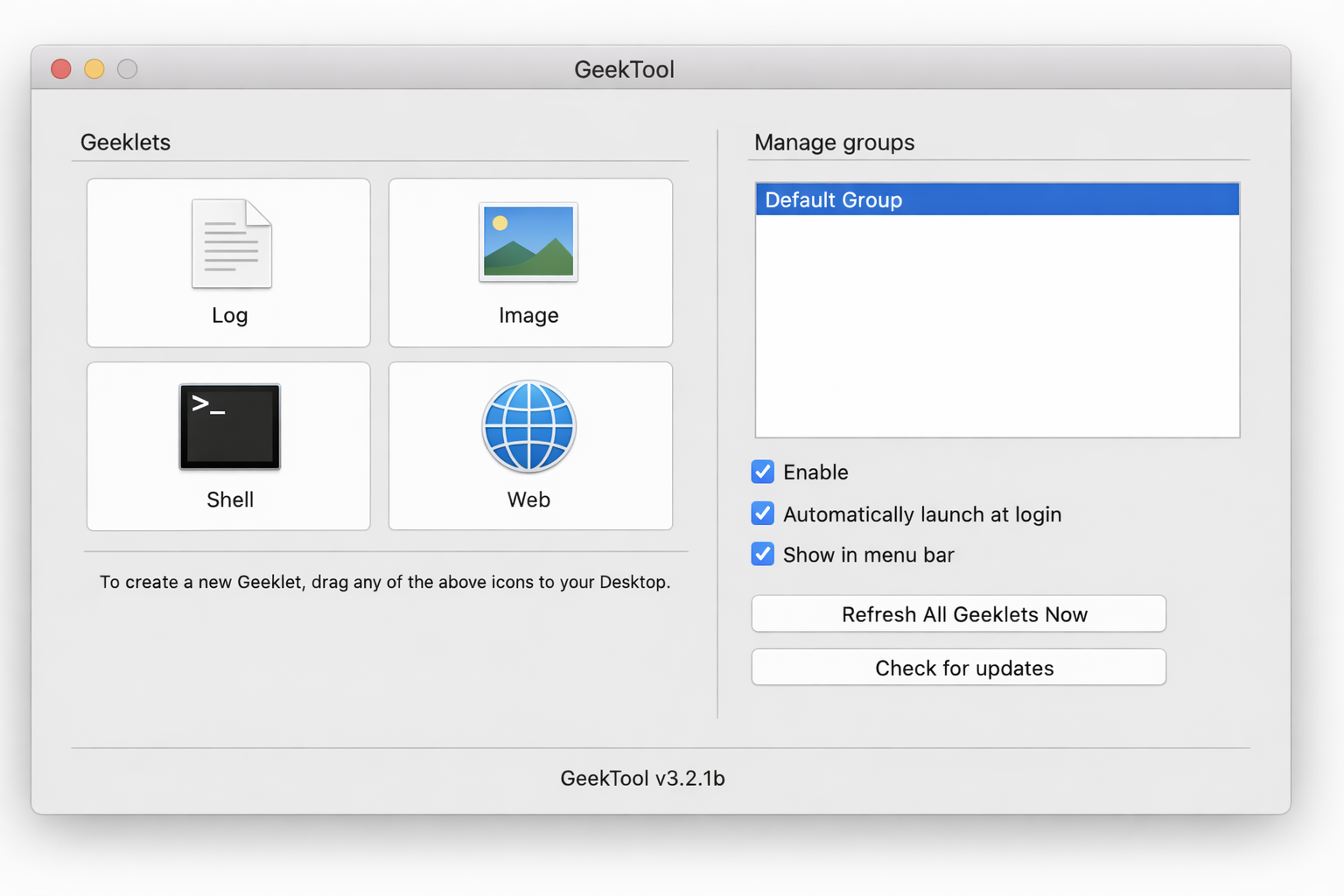Disable Show in menu bar
1344x896 pixels.
[x=763, y=555]
